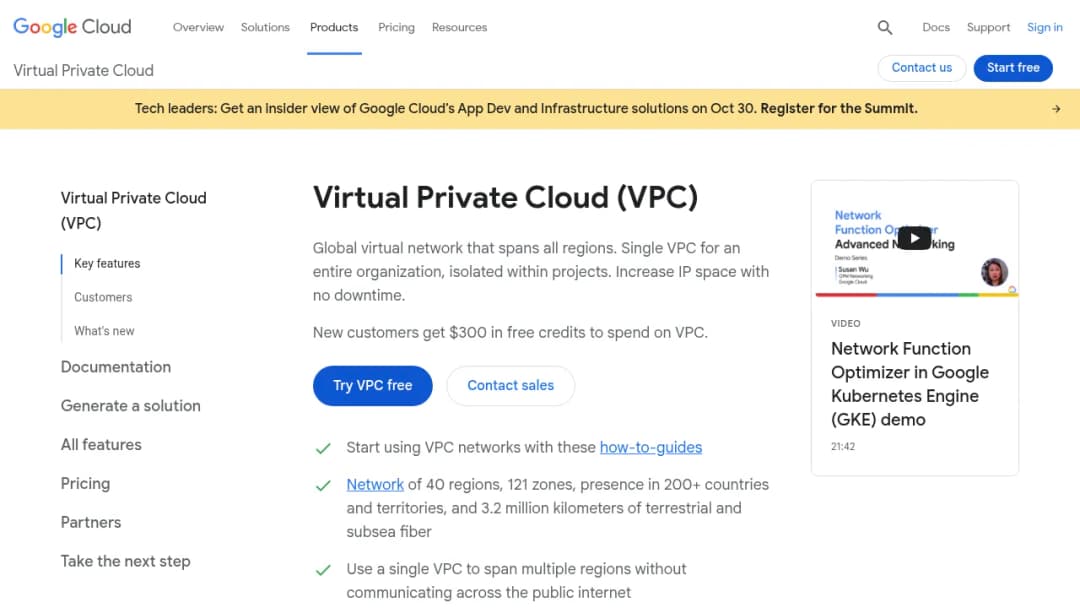Go to Documentation section in sidebar
The height and width of the screenshot is (608, 1080).
[116, 367]
